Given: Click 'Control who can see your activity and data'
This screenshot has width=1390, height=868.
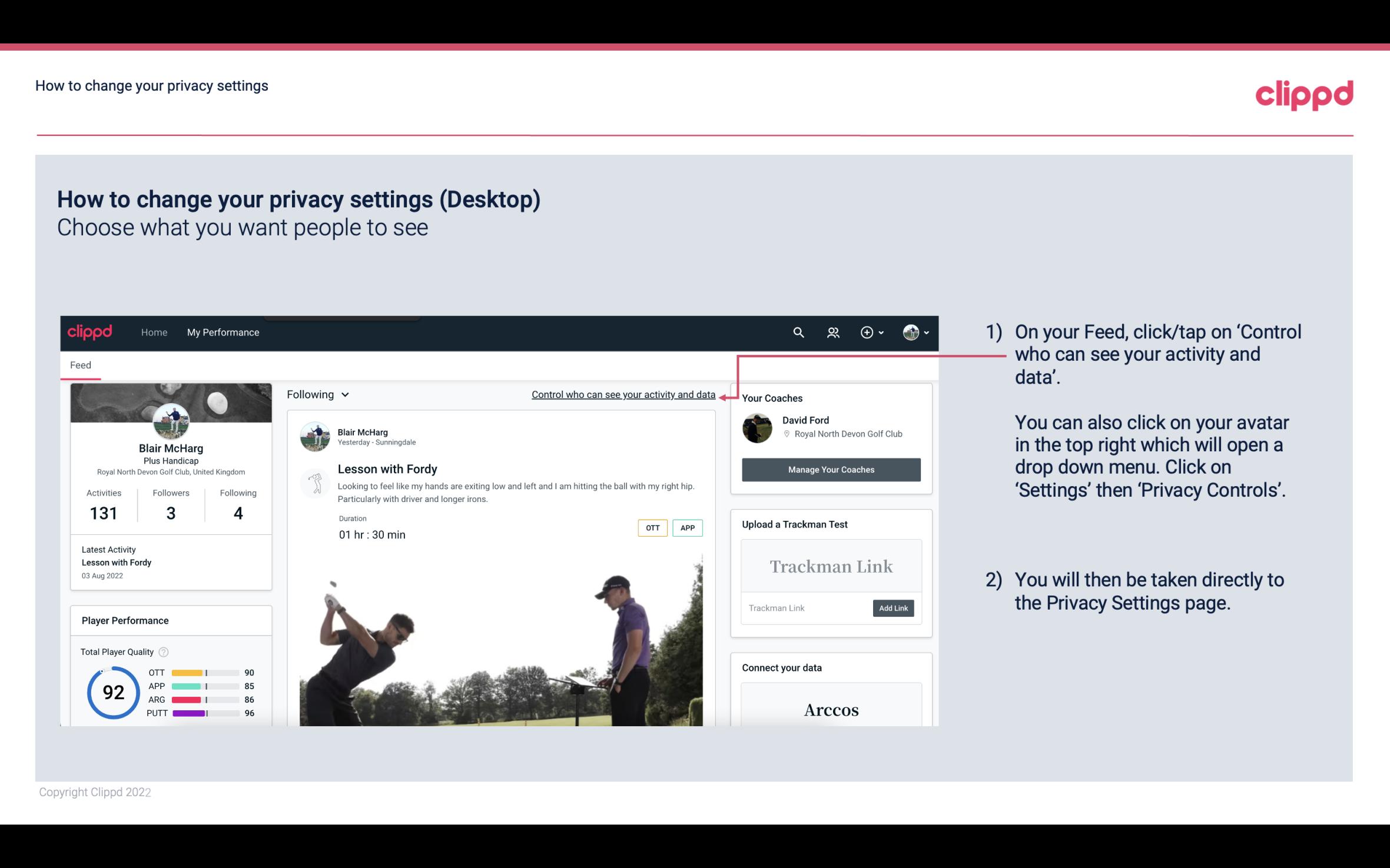Looking at the screenshot, I should pos(623,393).
